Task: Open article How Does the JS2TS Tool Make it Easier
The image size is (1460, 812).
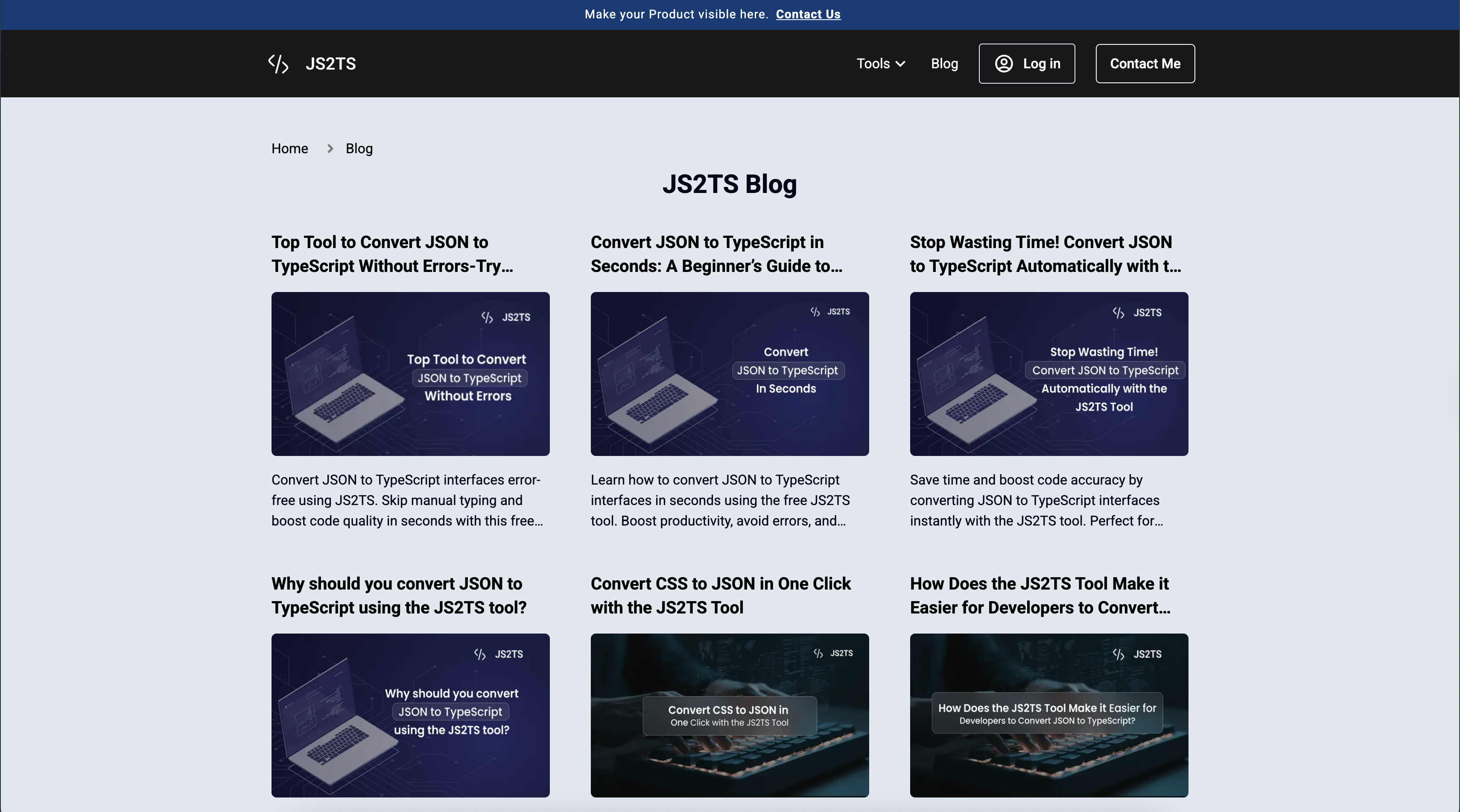Action: [1040, 596]
